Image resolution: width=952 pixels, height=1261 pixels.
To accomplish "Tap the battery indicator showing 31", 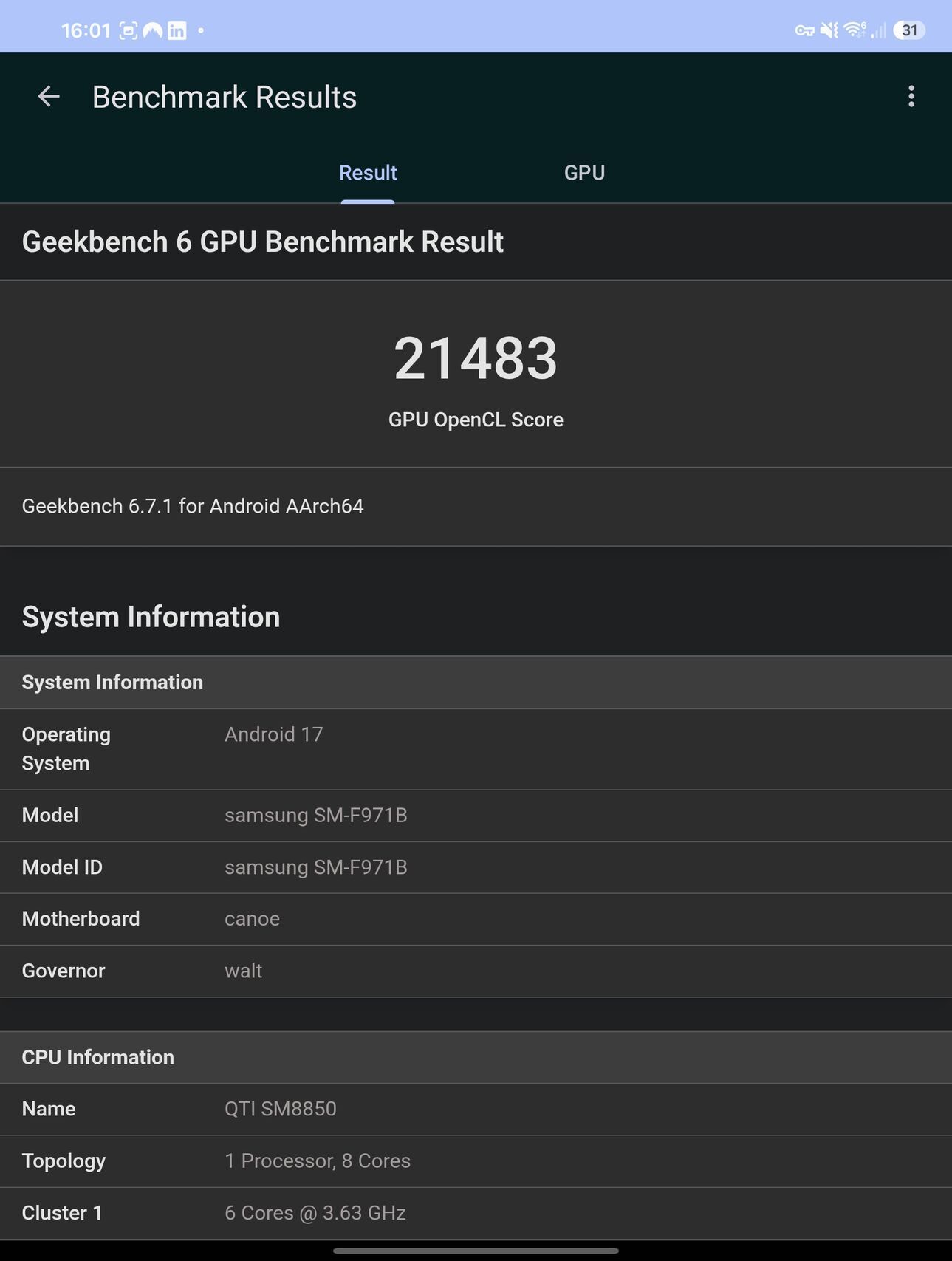I will pyautogui.click(x=909, y=30).
